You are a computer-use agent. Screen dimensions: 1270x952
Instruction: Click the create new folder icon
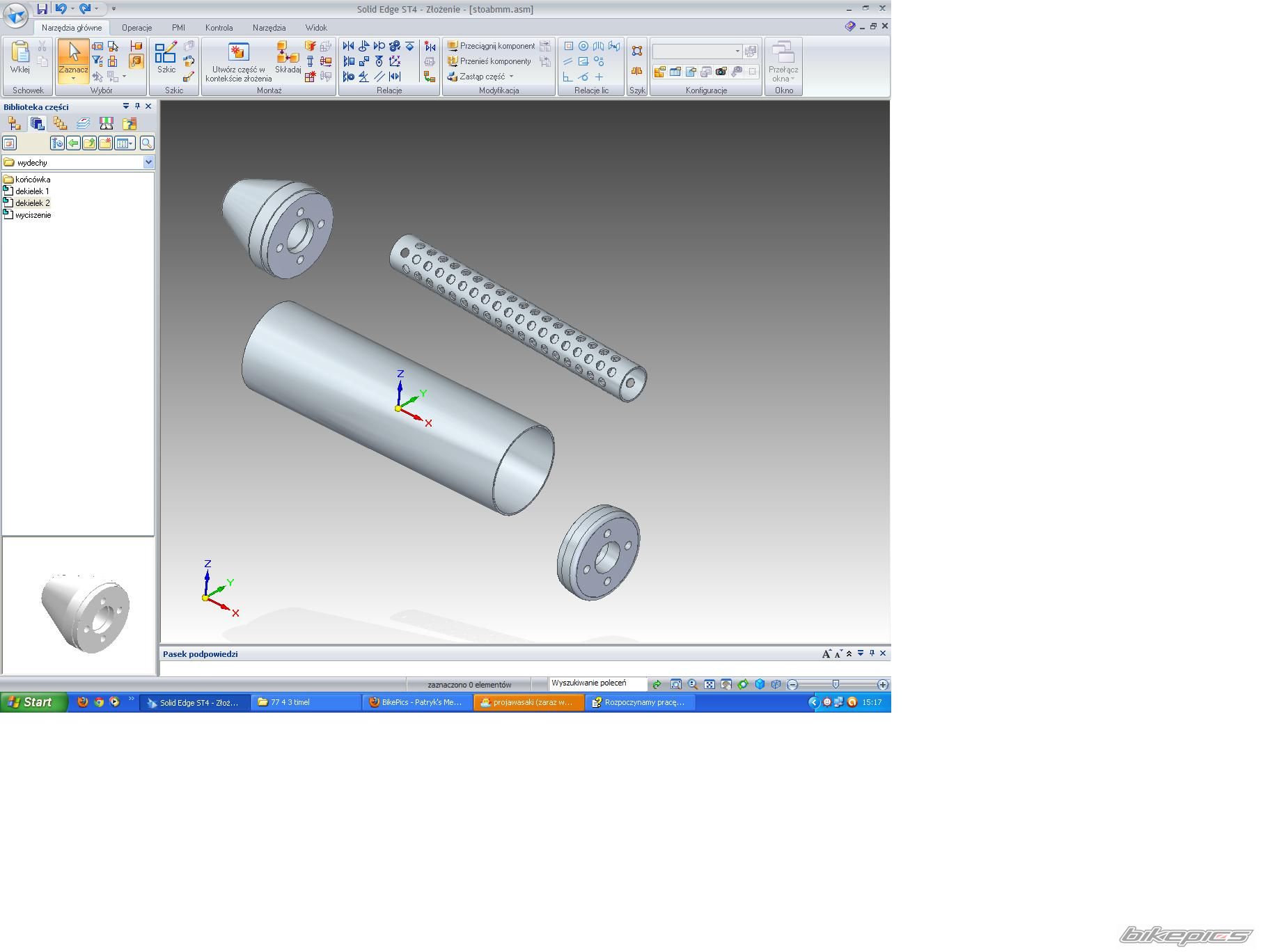click(x=105, y=143)
